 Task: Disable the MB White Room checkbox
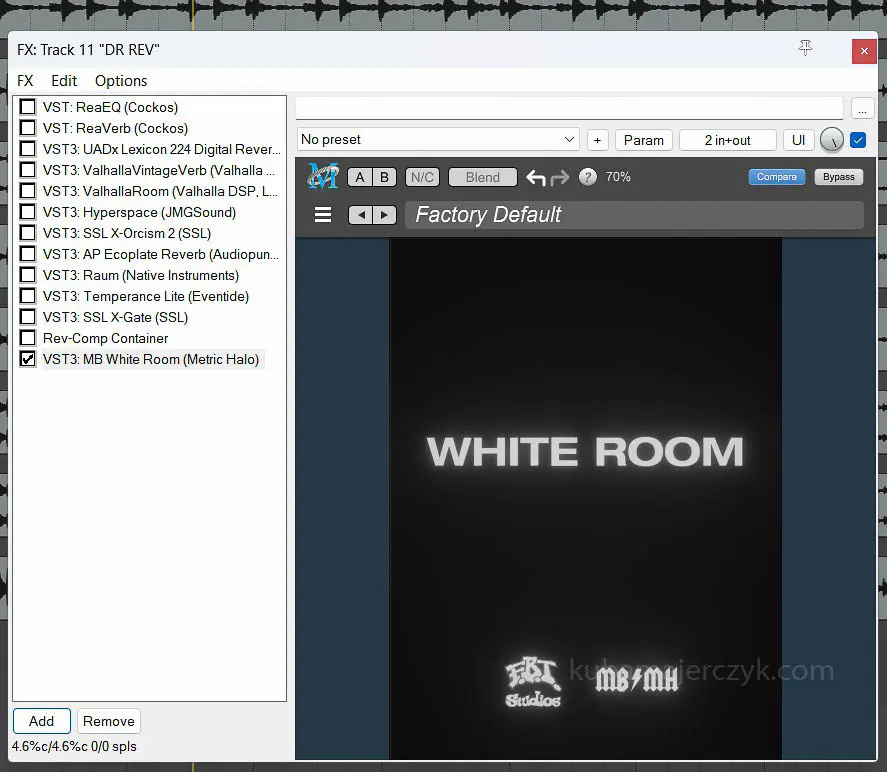[x=28, y=359]
